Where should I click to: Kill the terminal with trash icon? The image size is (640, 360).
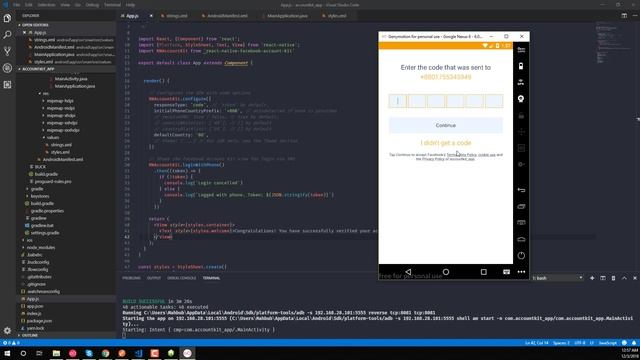pos(613,278)
